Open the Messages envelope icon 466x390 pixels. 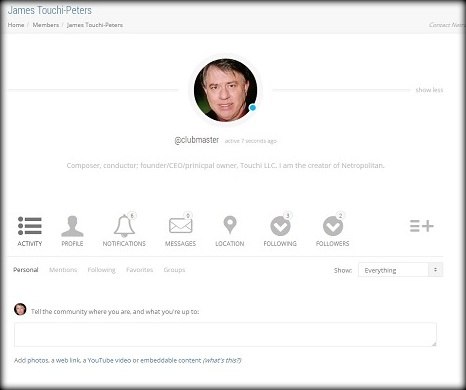[180, 226]
